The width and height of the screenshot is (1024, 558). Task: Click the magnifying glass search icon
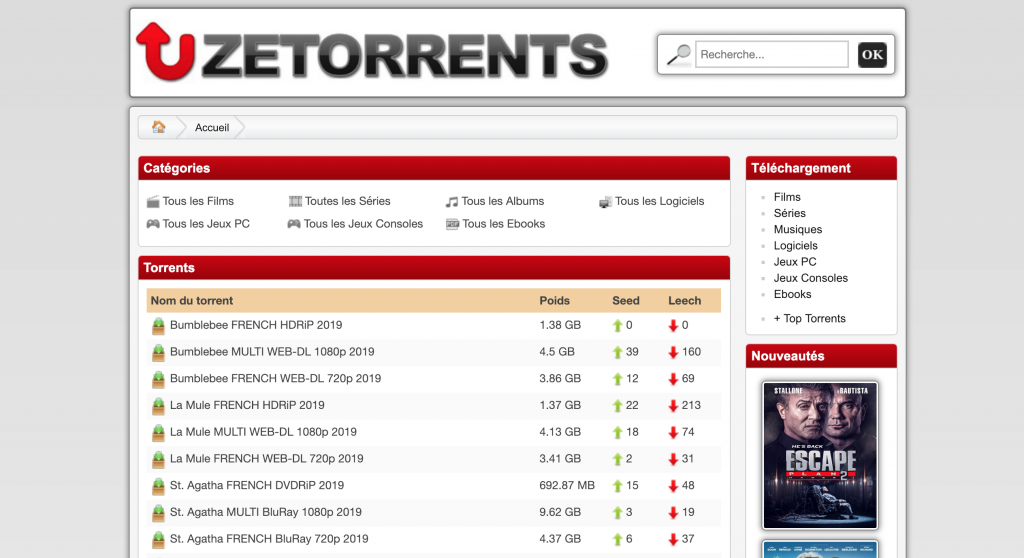[679, 54]
